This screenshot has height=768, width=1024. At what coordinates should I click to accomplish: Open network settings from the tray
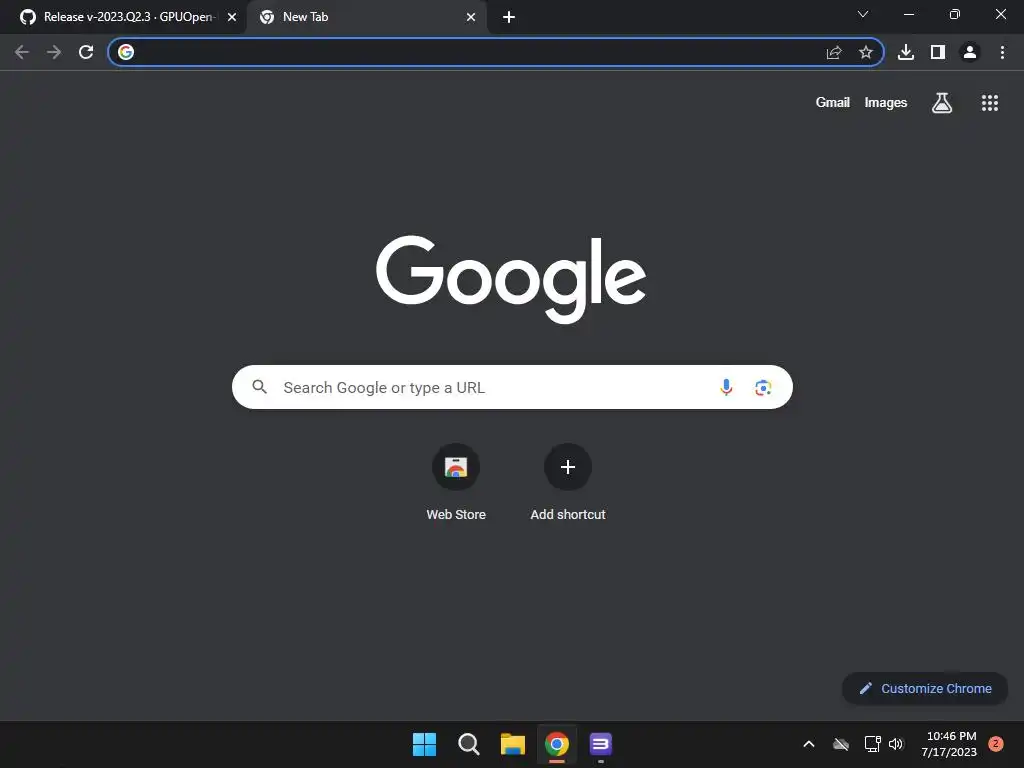click(x=872, y=744)
